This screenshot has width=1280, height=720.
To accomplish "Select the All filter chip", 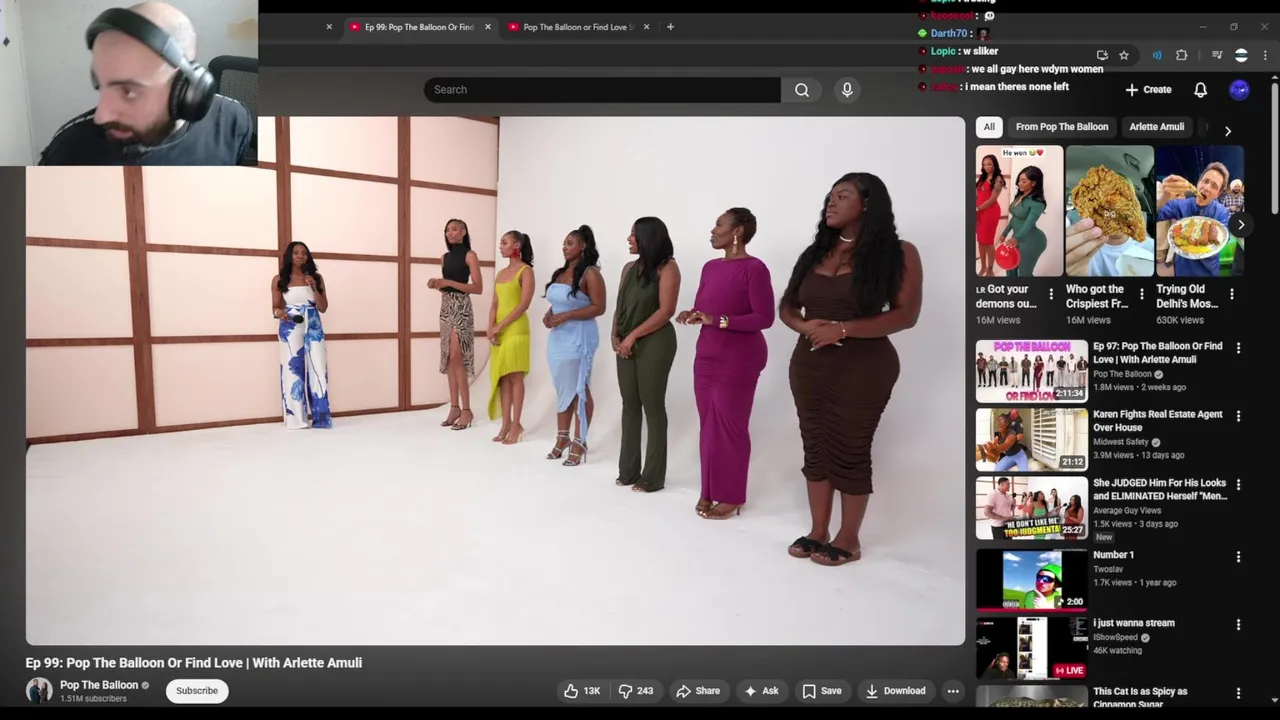I will [989, 127].
